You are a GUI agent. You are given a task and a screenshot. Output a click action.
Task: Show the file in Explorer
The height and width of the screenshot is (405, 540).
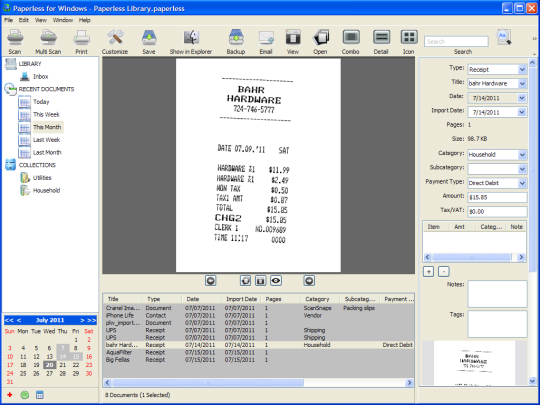click(191, 38)
